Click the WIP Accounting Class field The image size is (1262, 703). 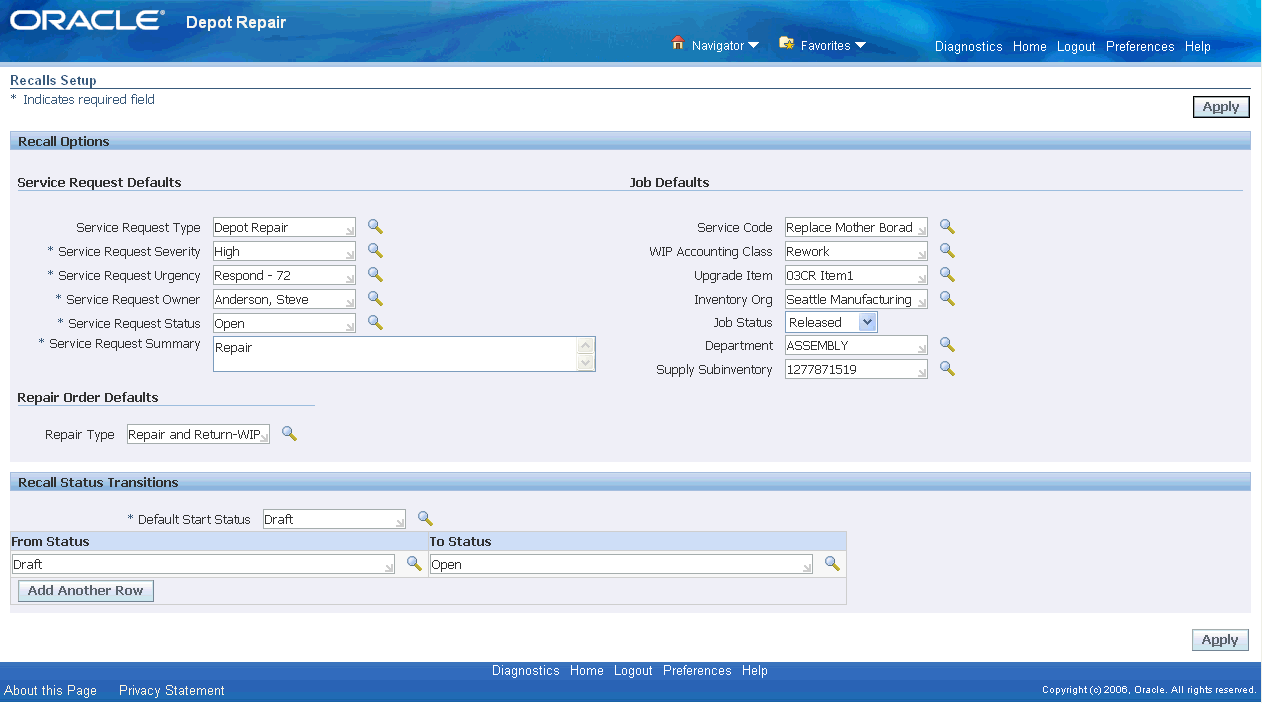856,252
